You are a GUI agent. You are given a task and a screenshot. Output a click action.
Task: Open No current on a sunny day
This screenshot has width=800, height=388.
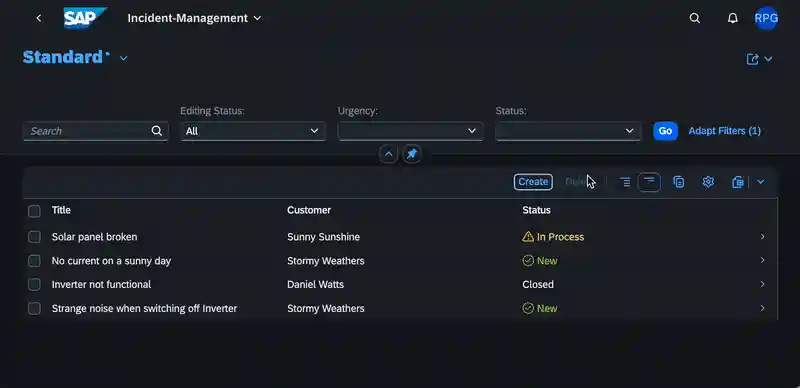(111, 261)
